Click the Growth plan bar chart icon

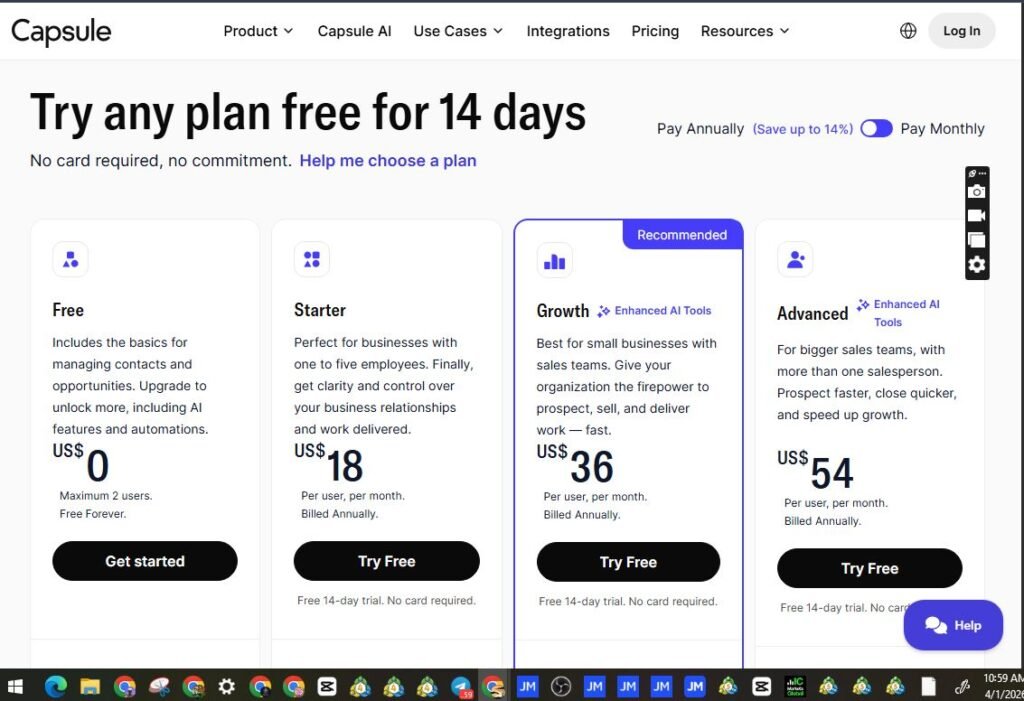point(554,259)
